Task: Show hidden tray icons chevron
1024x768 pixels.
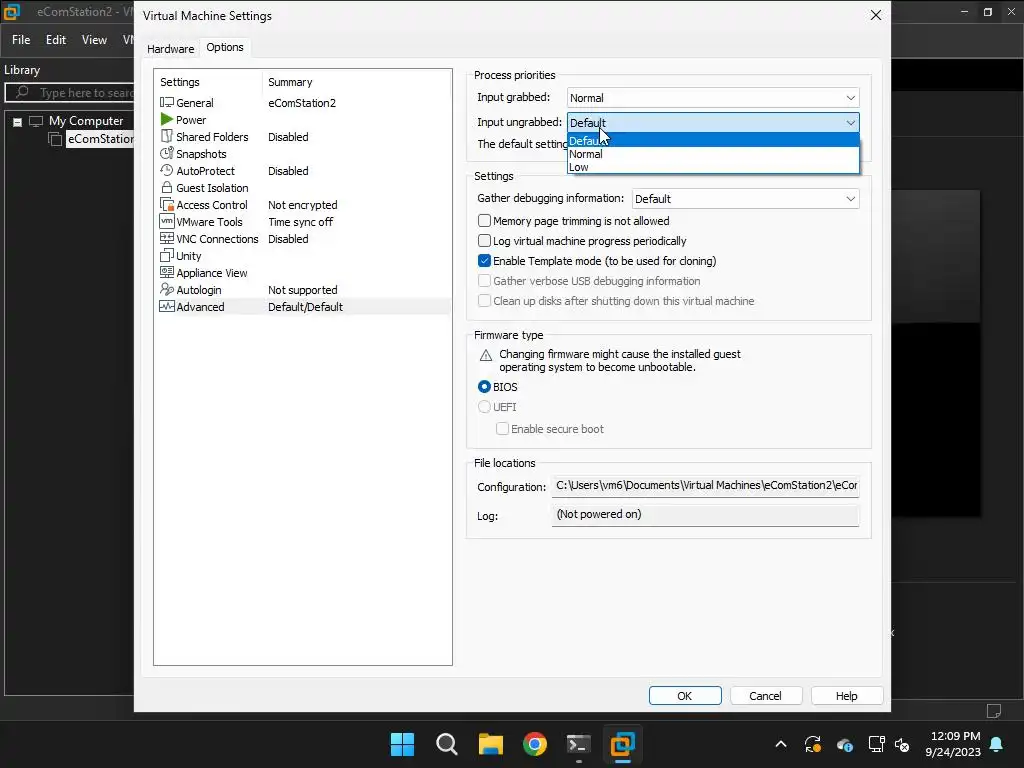Action: coord(781,744)
